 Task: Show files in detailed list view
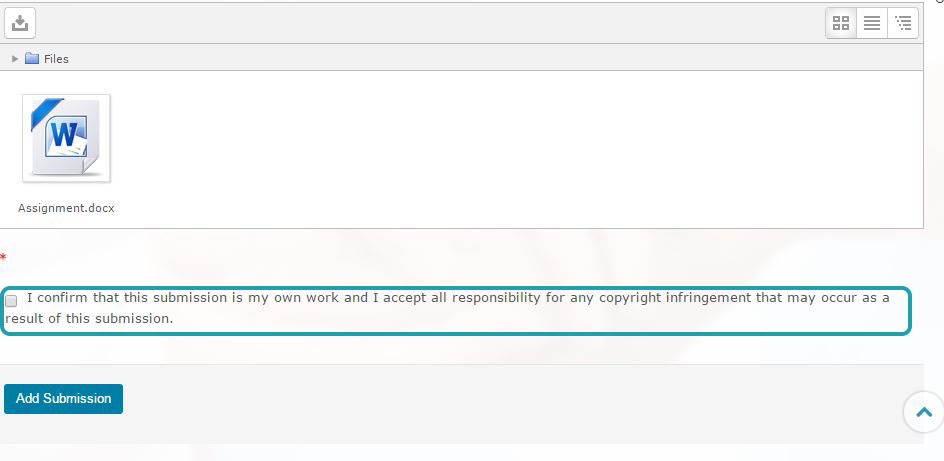pyautogui.click(x=872, y=23)
